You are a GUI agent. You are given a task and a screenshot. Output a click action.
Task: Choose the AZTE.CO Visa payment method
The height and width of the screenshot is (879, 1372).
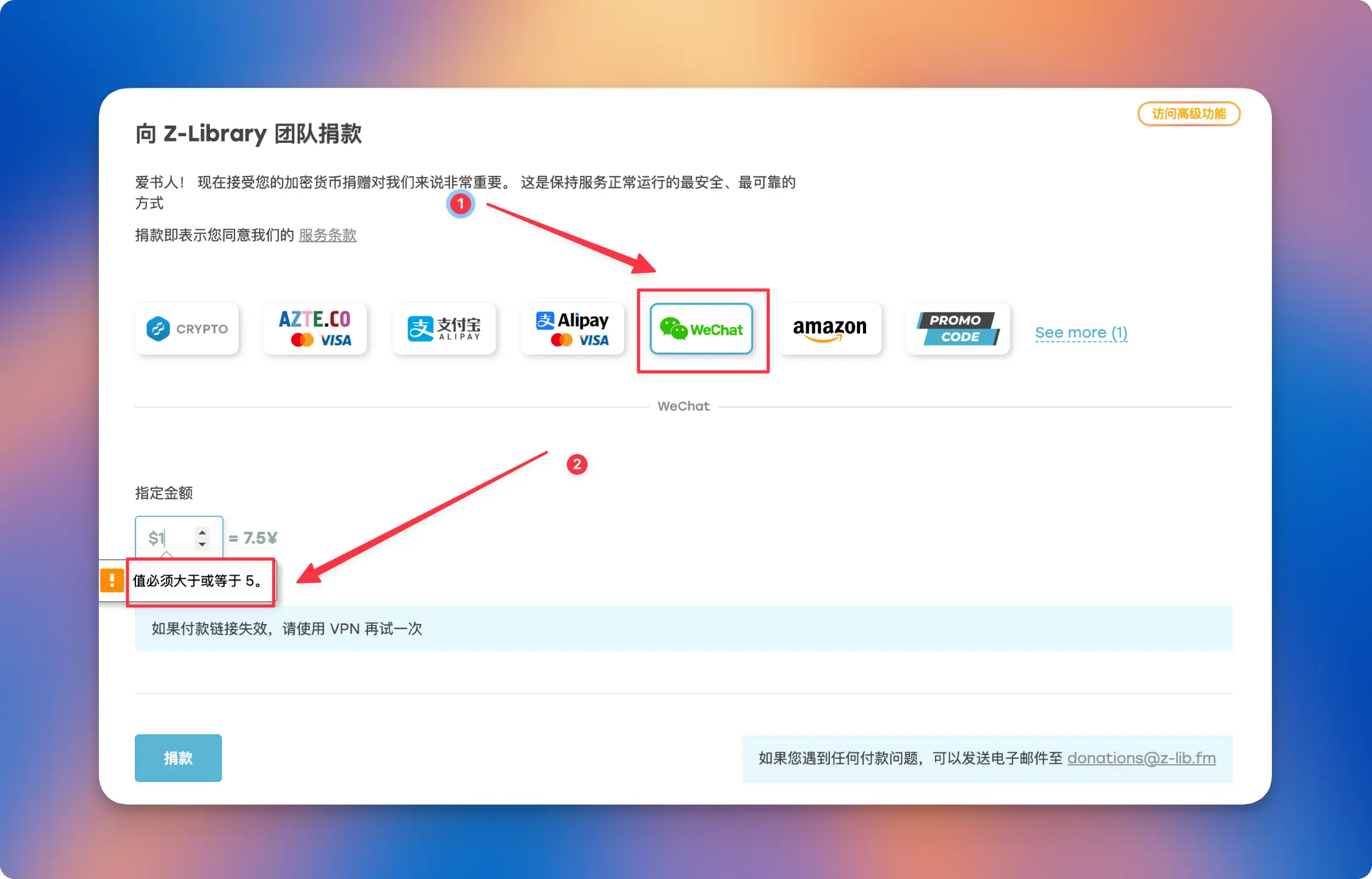(315, 329)
